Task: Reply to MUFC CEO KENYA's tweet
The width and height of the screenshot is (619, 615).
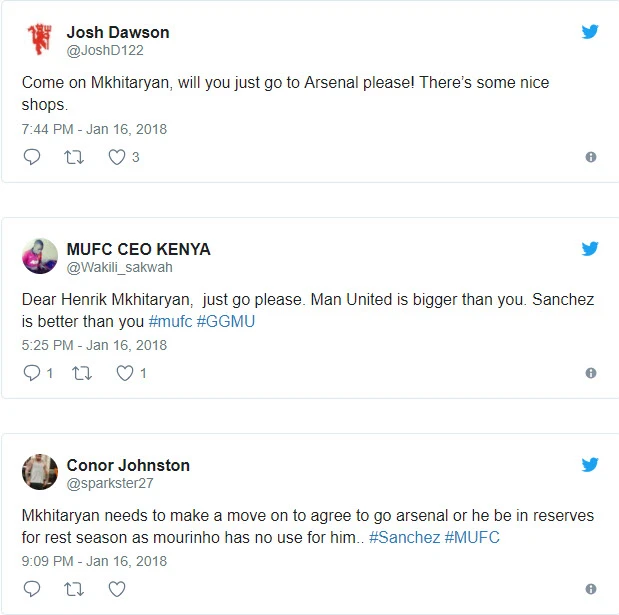Action: (31, 373)
